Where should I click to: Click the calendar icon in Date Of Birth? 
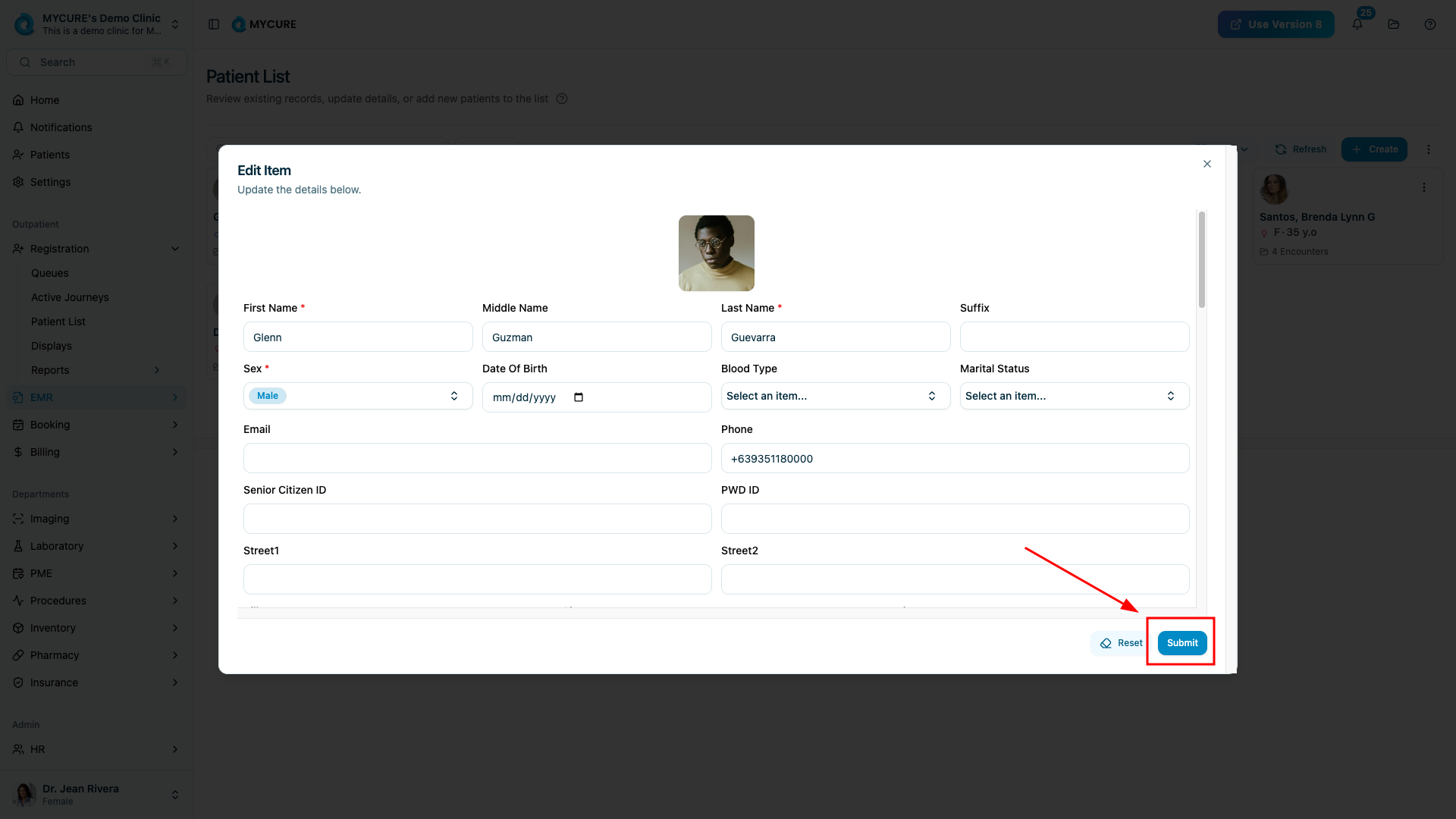point(579,397)
